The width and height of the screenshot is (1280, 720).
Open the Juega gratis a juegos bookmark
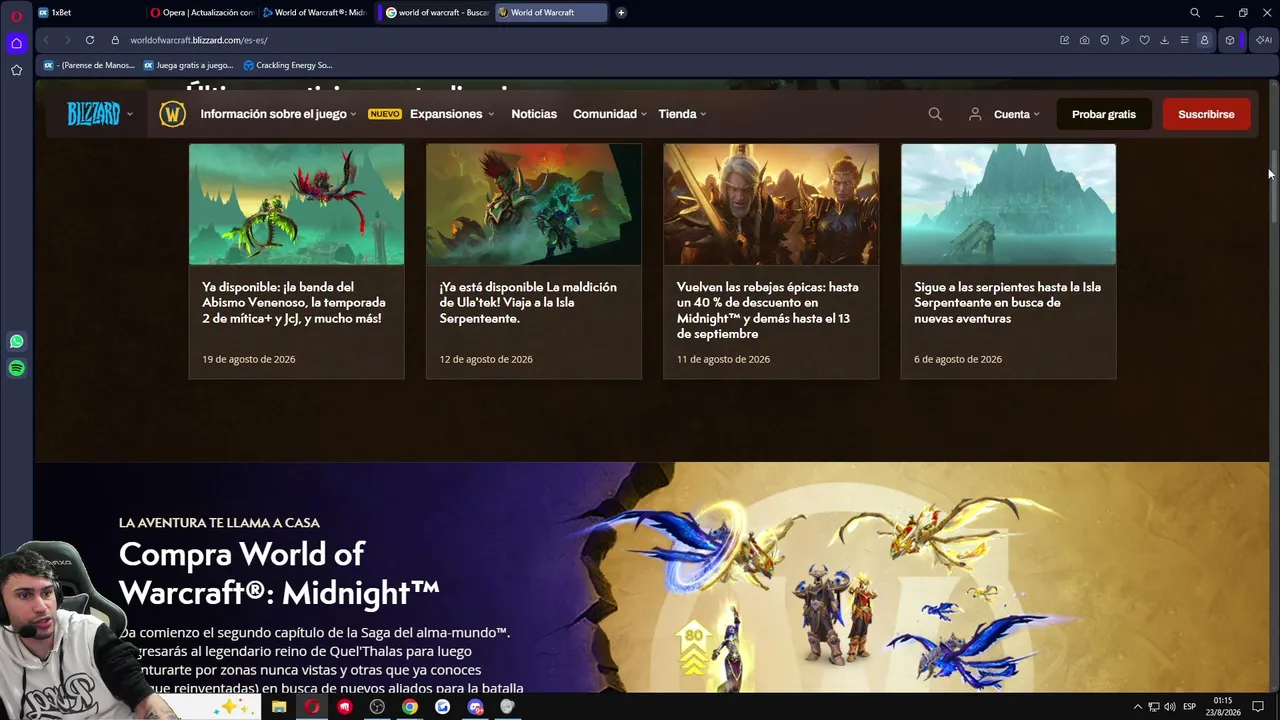click(188, 65)
